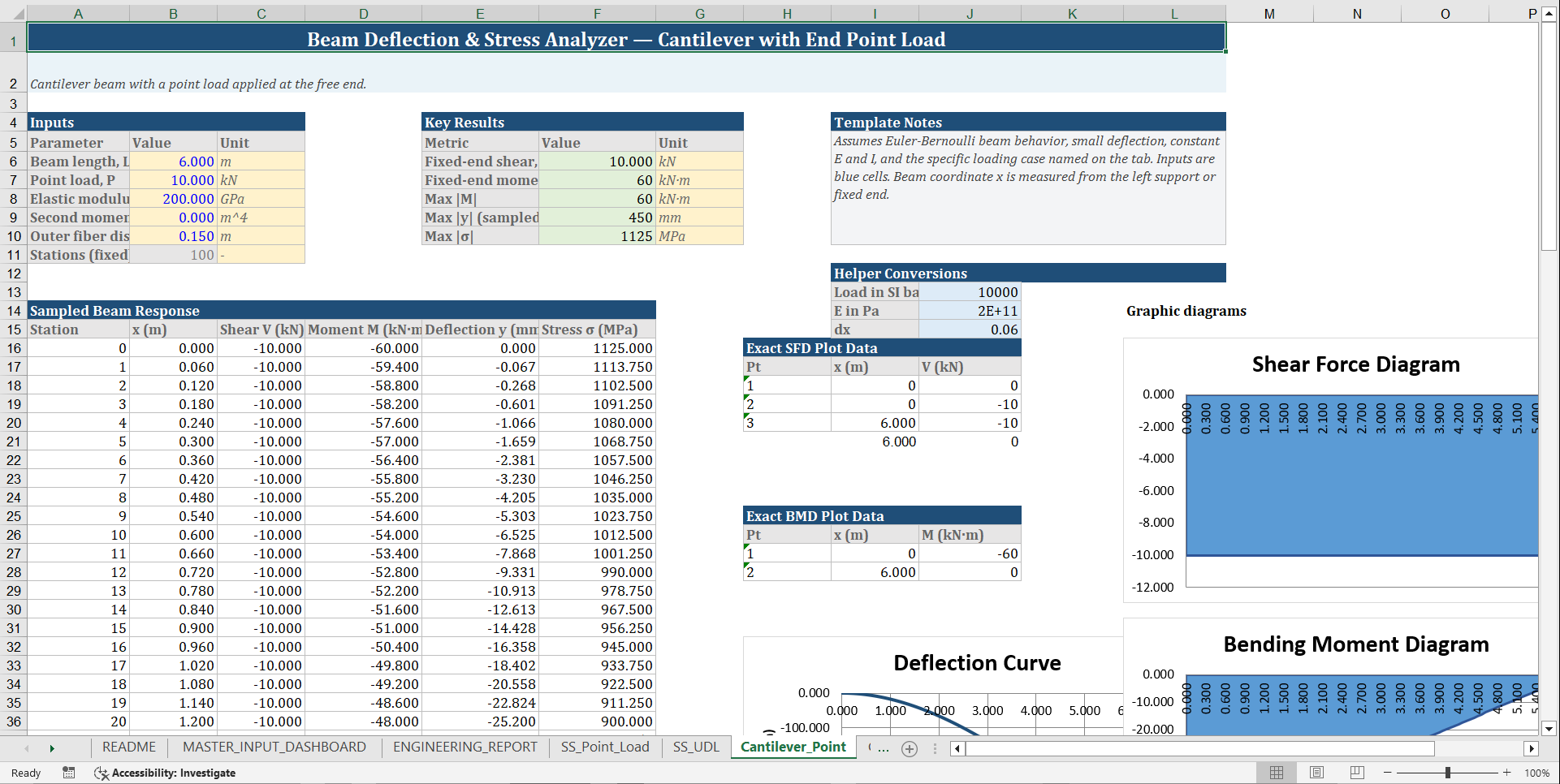Zoom in using the plus icon

1509,773
